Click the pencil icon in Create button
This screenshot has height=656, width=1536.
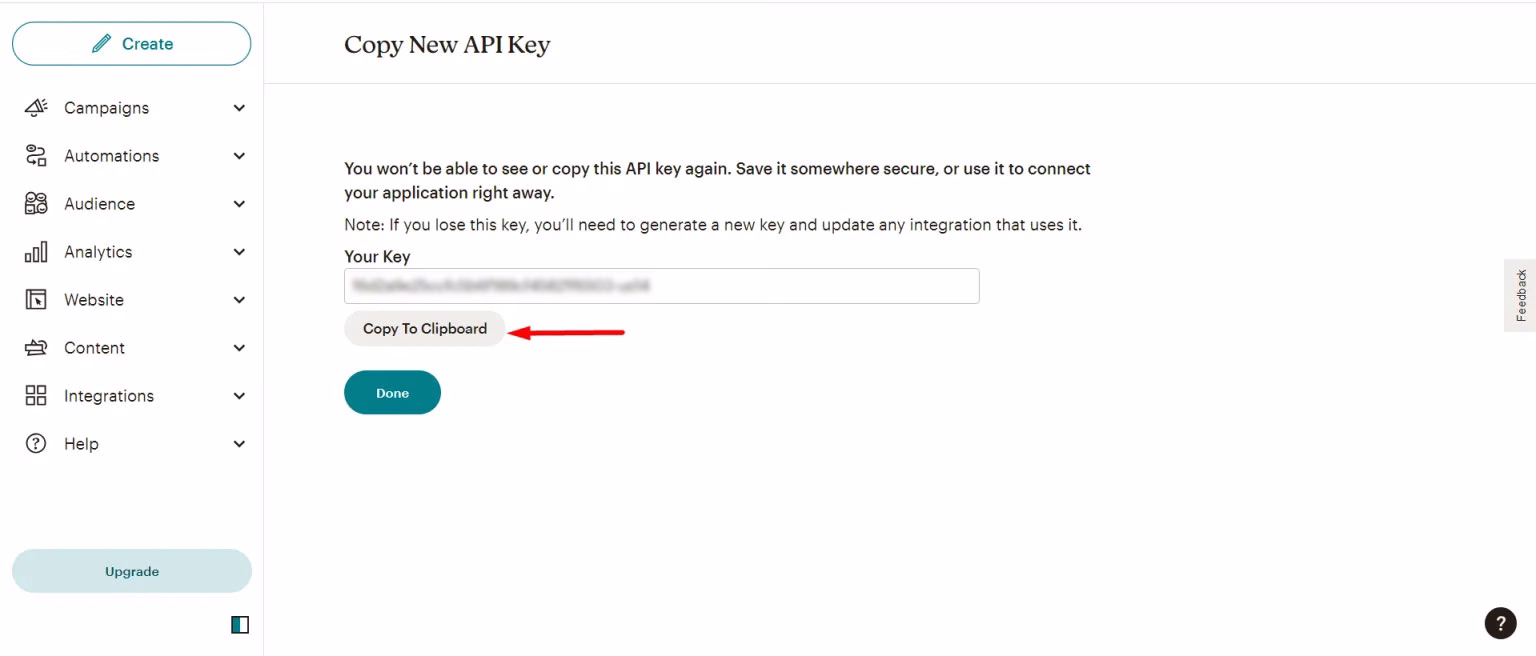101,44
